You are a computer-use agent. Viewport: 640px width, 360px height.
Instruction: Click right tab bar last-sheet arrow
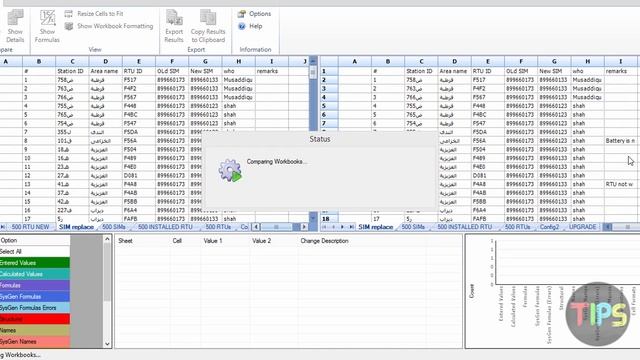click(x=351, y=227)
